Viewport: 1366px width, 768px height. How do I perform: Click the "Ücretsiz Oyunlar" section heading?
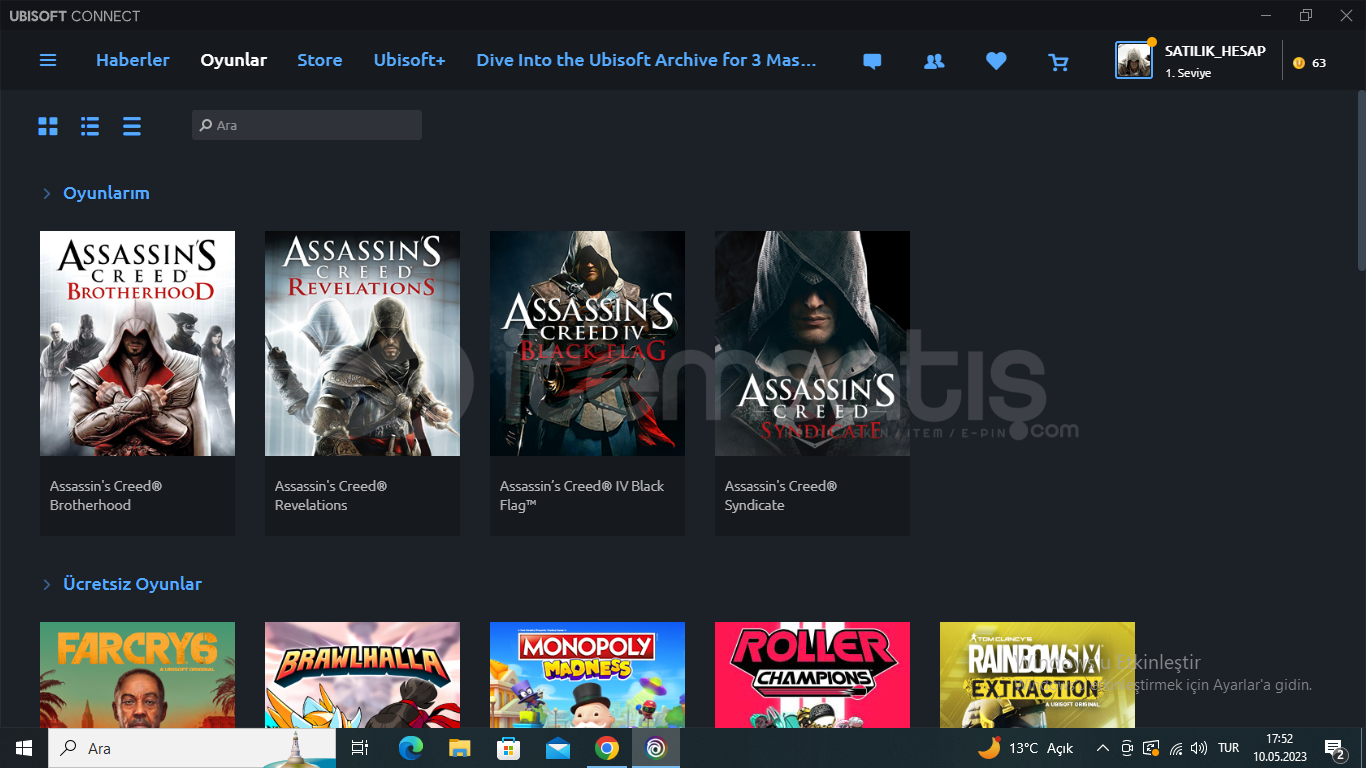click(x=132, y=584)
